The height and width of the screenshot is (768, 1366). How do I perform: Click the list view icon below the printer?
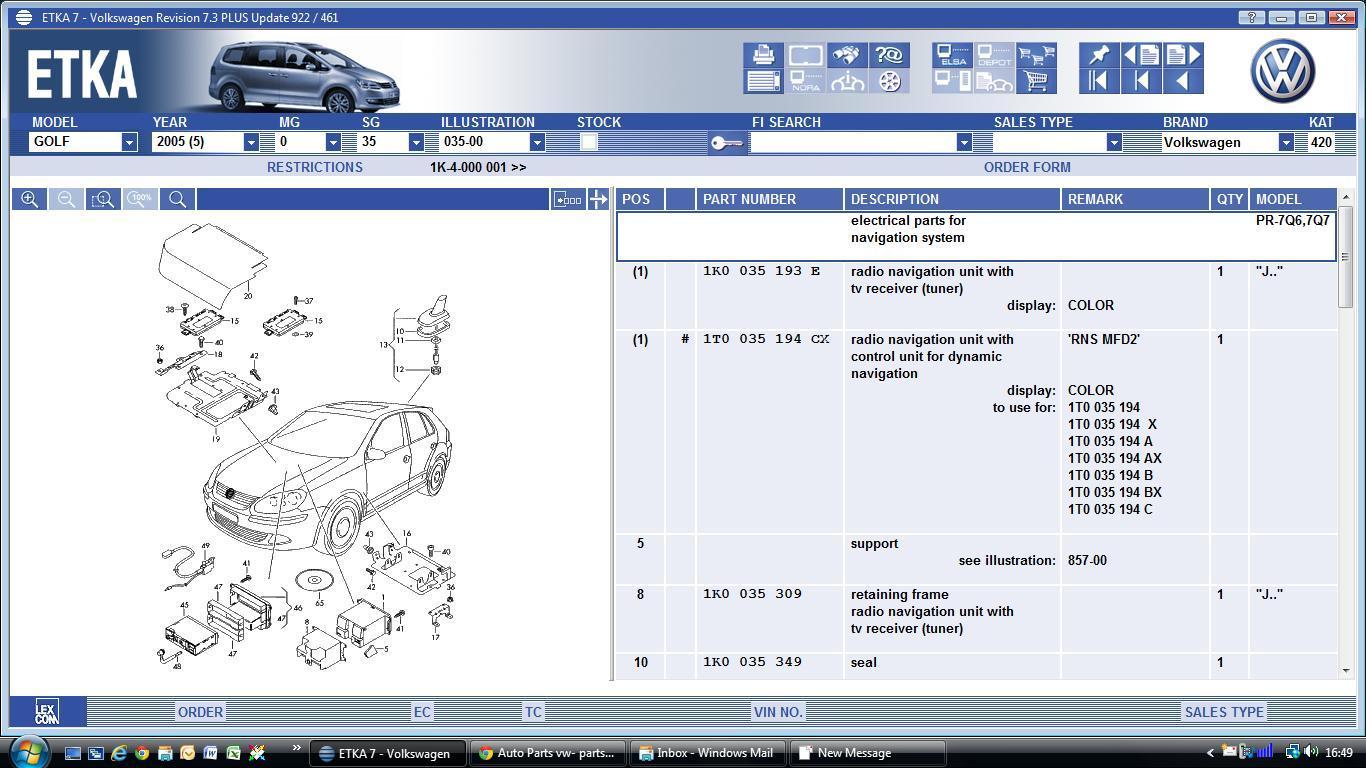click(764, 82)
